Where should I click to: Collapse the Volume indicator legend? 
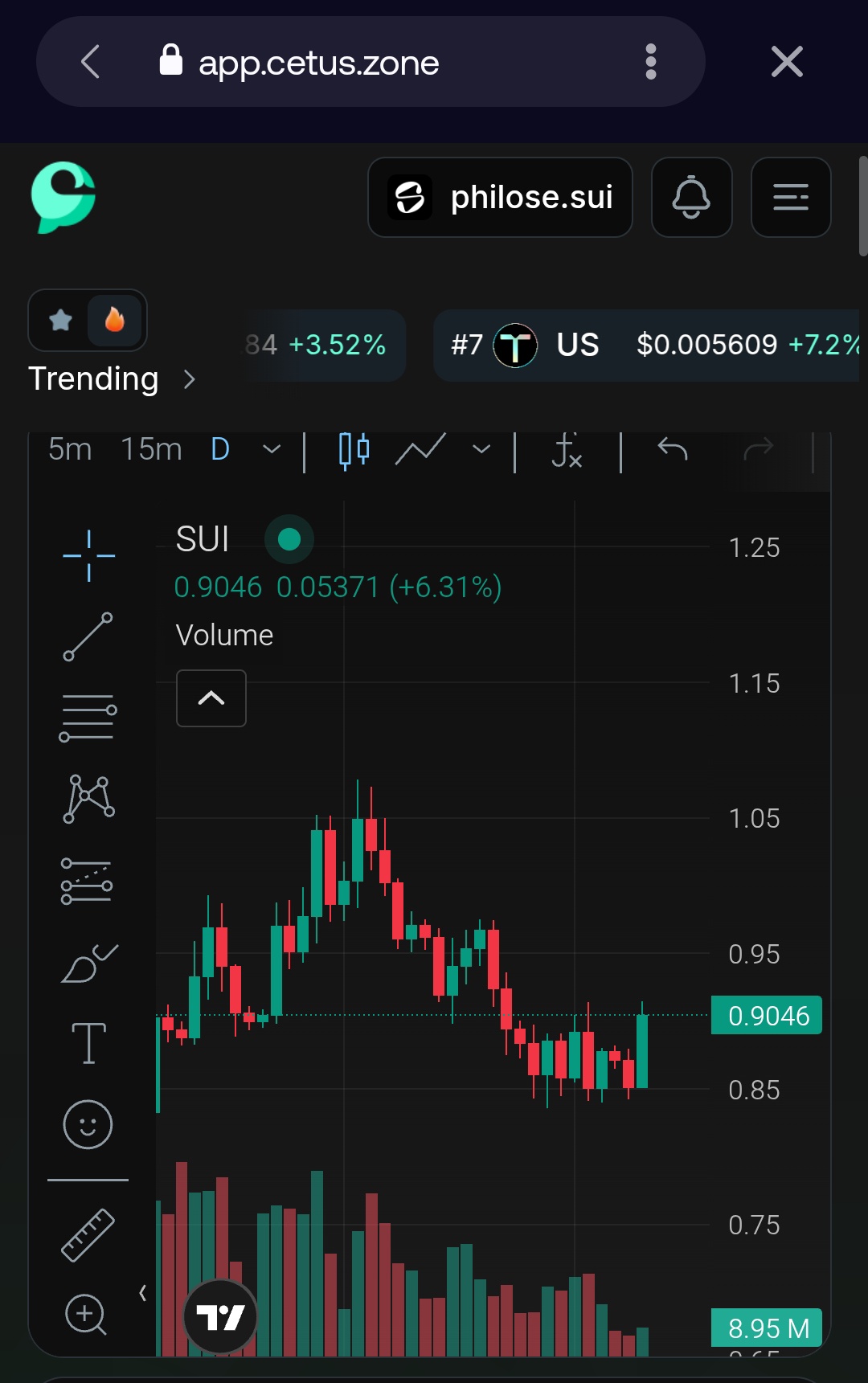coord(211,698)
